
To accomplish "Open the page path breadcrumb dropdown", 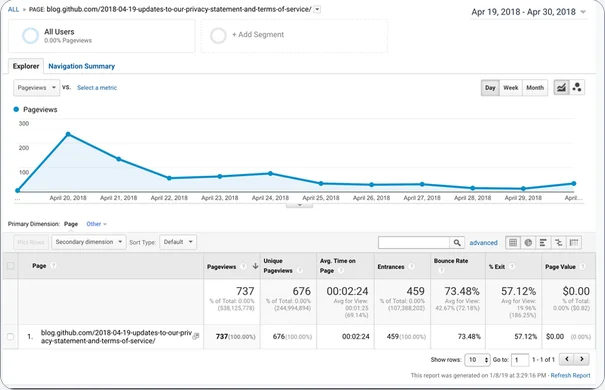I will click(317, 9).
